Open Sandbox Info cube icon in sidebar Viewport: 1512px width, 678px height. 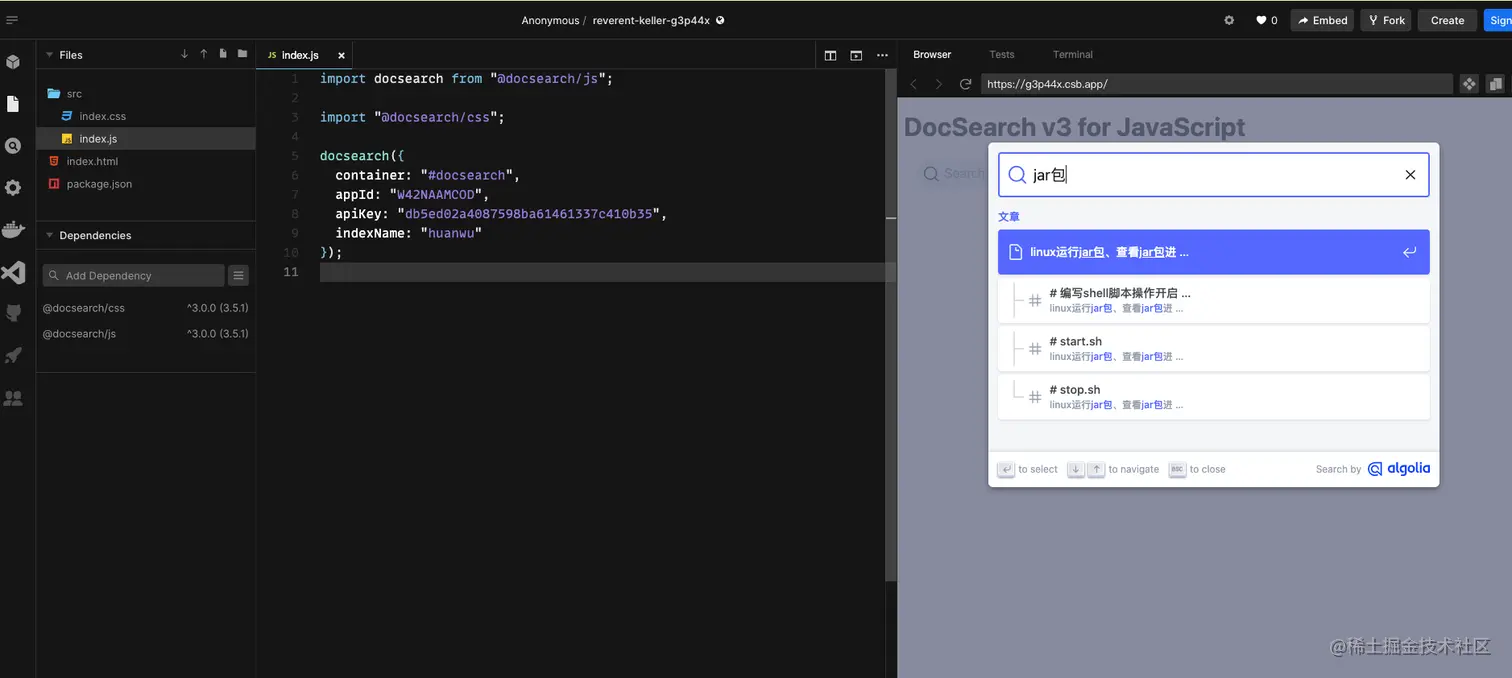[13, 62]
